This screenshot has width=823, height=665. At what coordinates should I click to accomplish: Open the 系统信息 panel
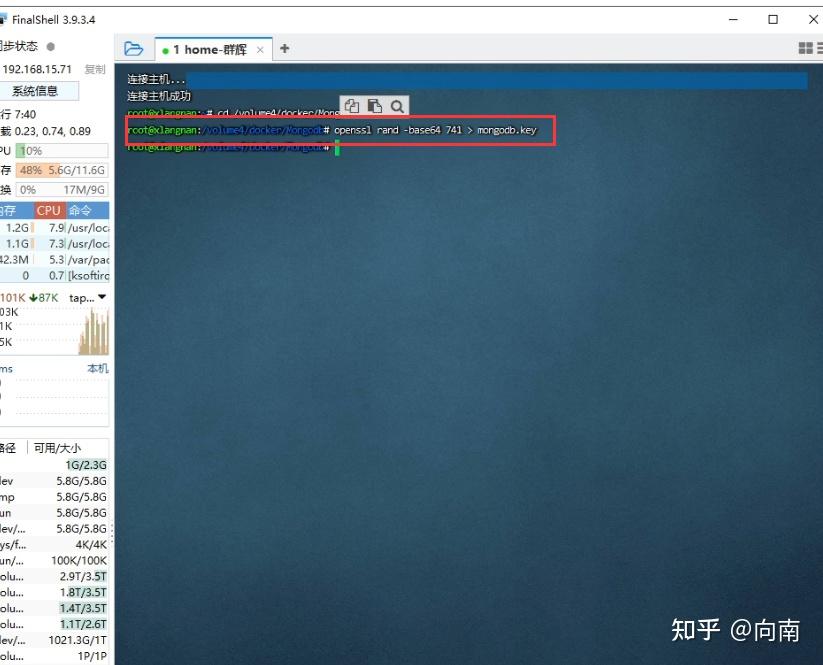click(38, 90)
